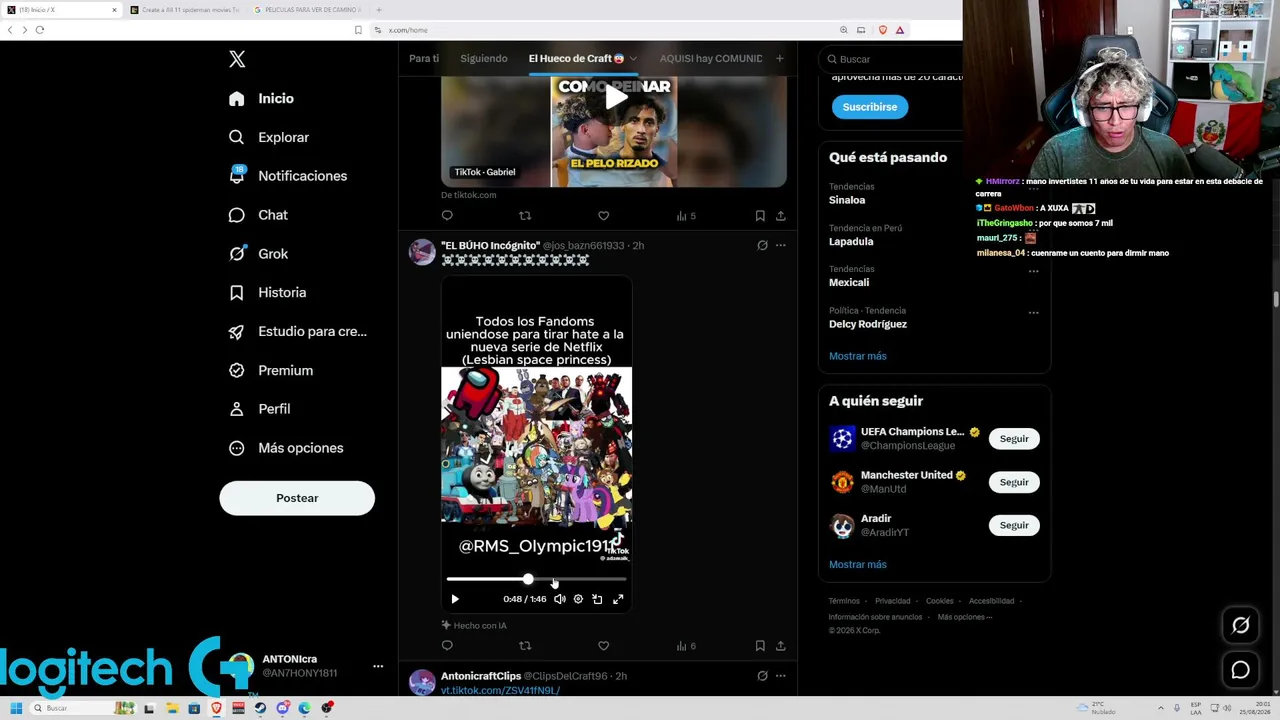Open the Sinaloa trending topic
This screenshot has height=720, width=1280.
(847, 200)
